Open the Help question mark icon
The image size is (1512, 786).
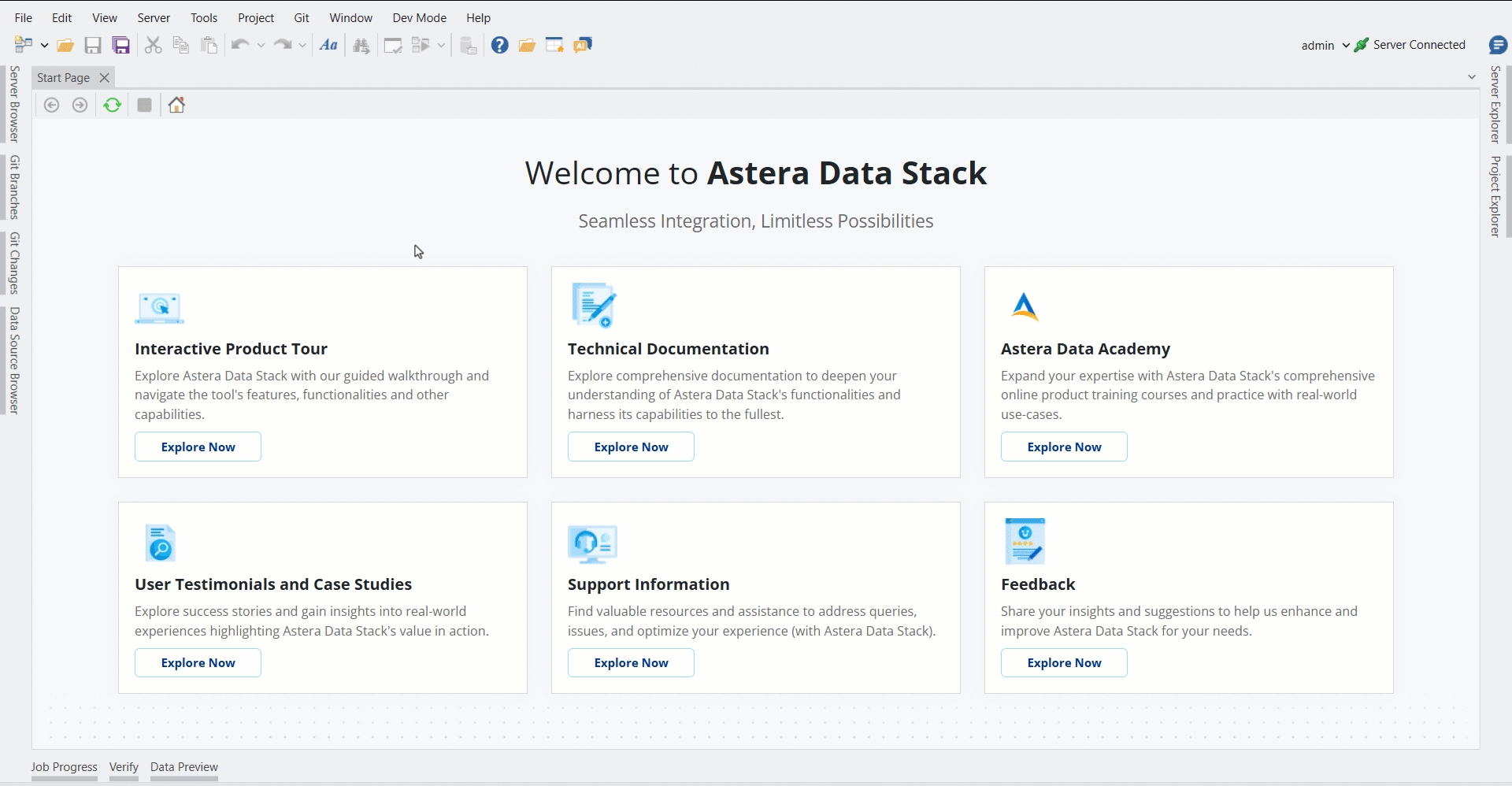tap(499, 46)
